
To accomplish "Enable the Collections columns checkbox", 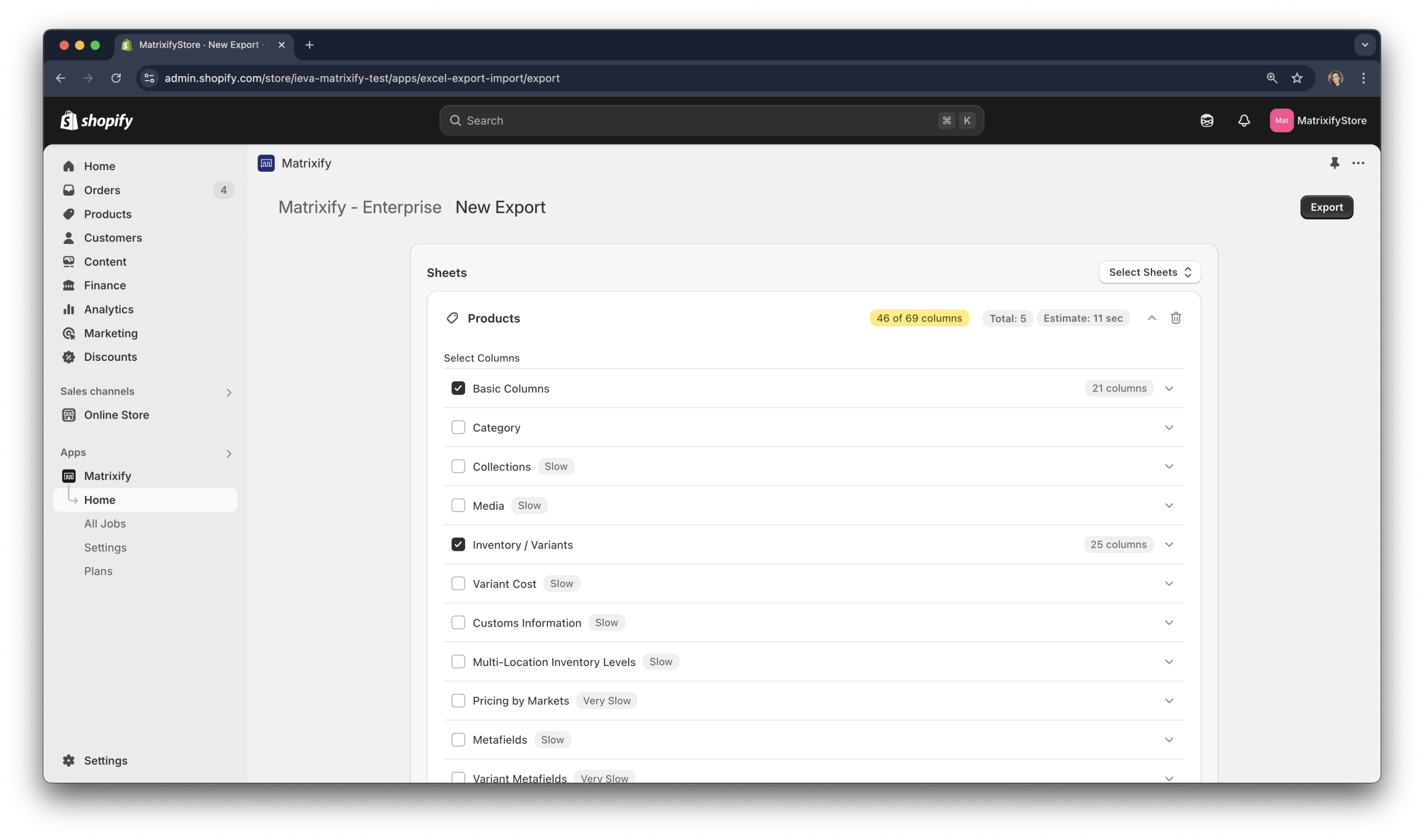I will pos(458,466).
